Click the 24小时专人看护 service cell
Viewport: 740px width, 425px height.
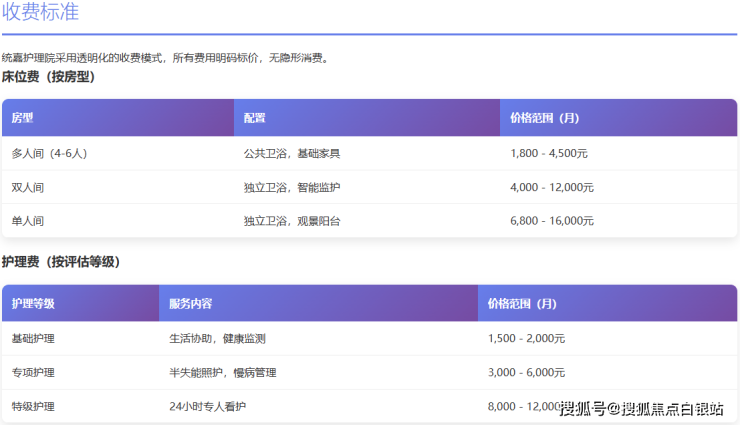pyautogui.click(x=207, y=407)
